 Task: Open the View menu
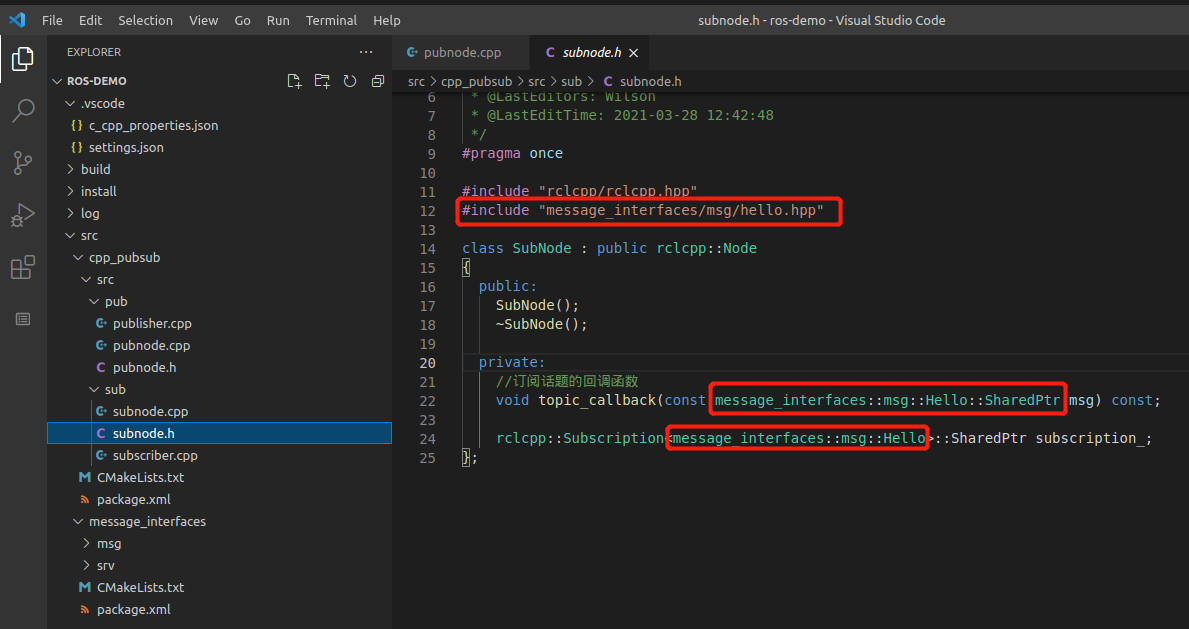click(203, 20)
